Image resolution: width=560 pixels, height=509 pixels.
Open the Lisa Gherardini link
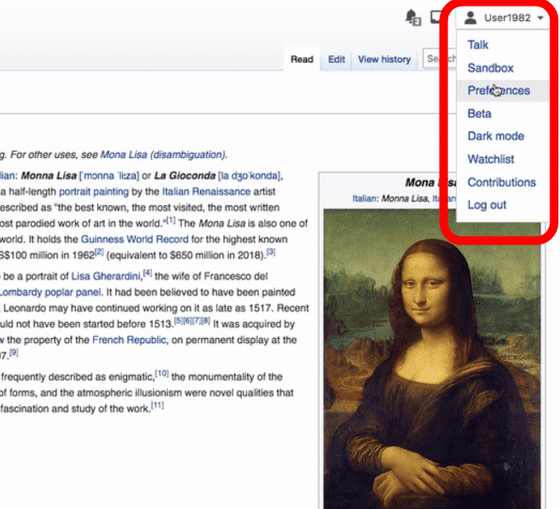coord(106,276)
